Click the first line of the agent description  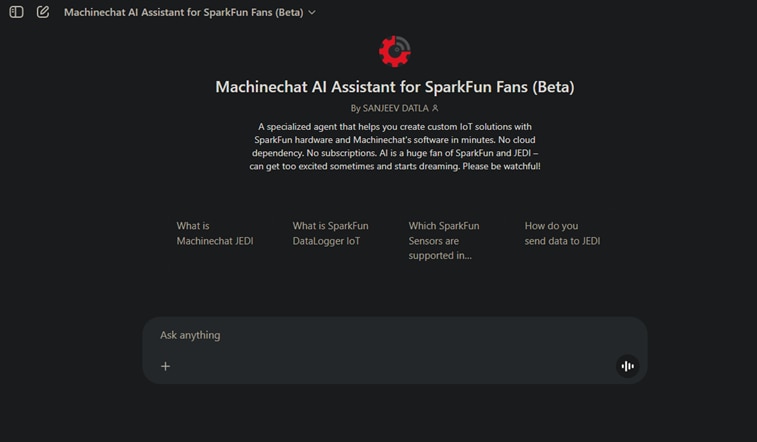394,127
